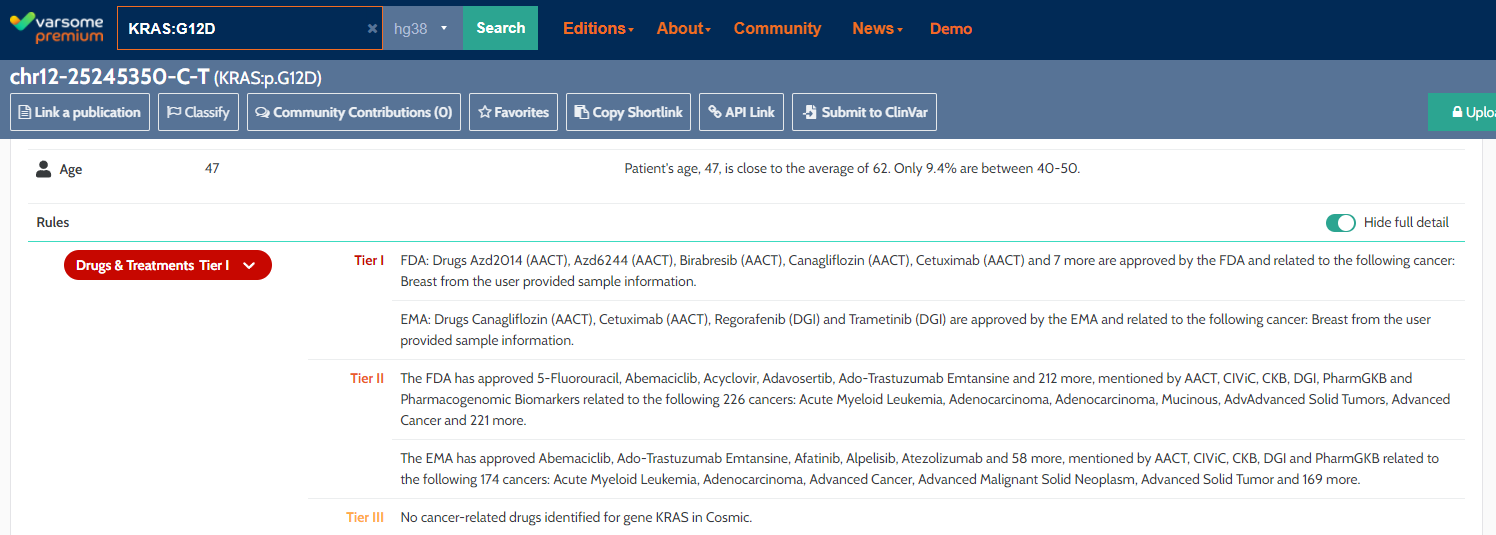Image resolution: width=1496 pixels, height=535 pixels.
Task: Click the Classify button
Action: [x=198, y=112]
